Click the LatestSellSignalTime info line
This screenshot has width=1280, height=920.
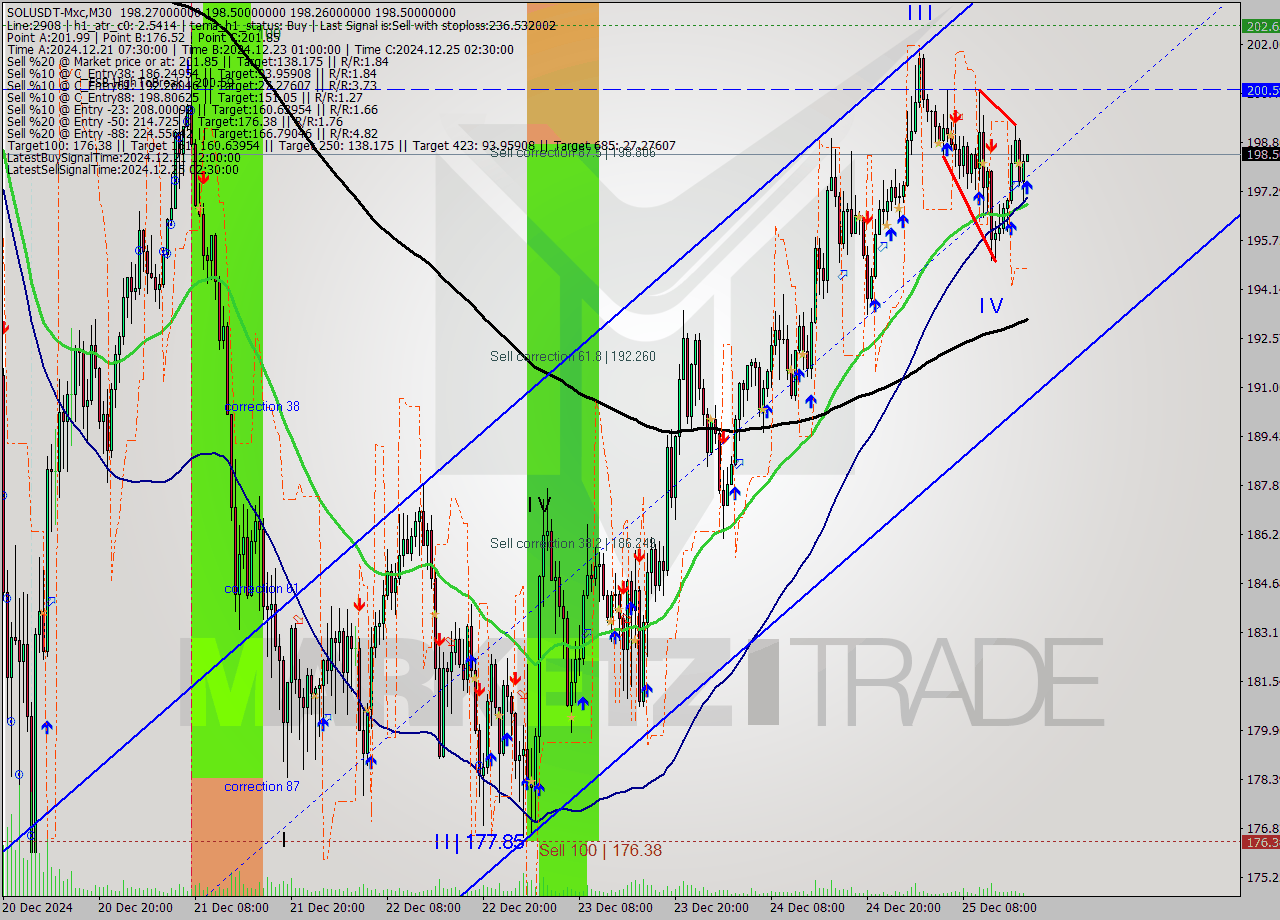tap(122, 170)
